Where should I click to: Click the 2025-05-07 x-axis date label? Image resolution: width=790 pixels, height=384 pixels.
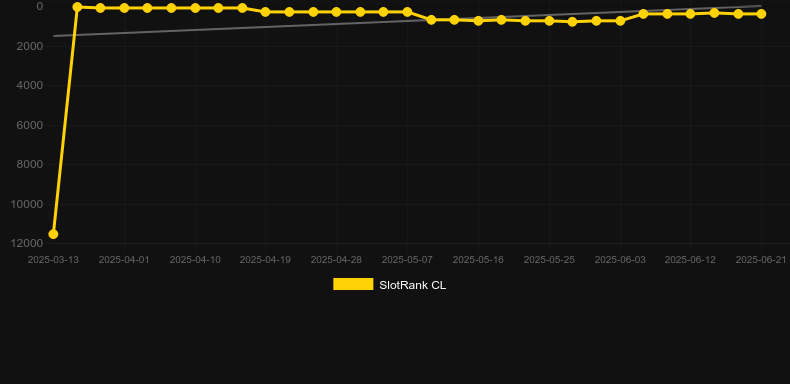coord(407,260)
